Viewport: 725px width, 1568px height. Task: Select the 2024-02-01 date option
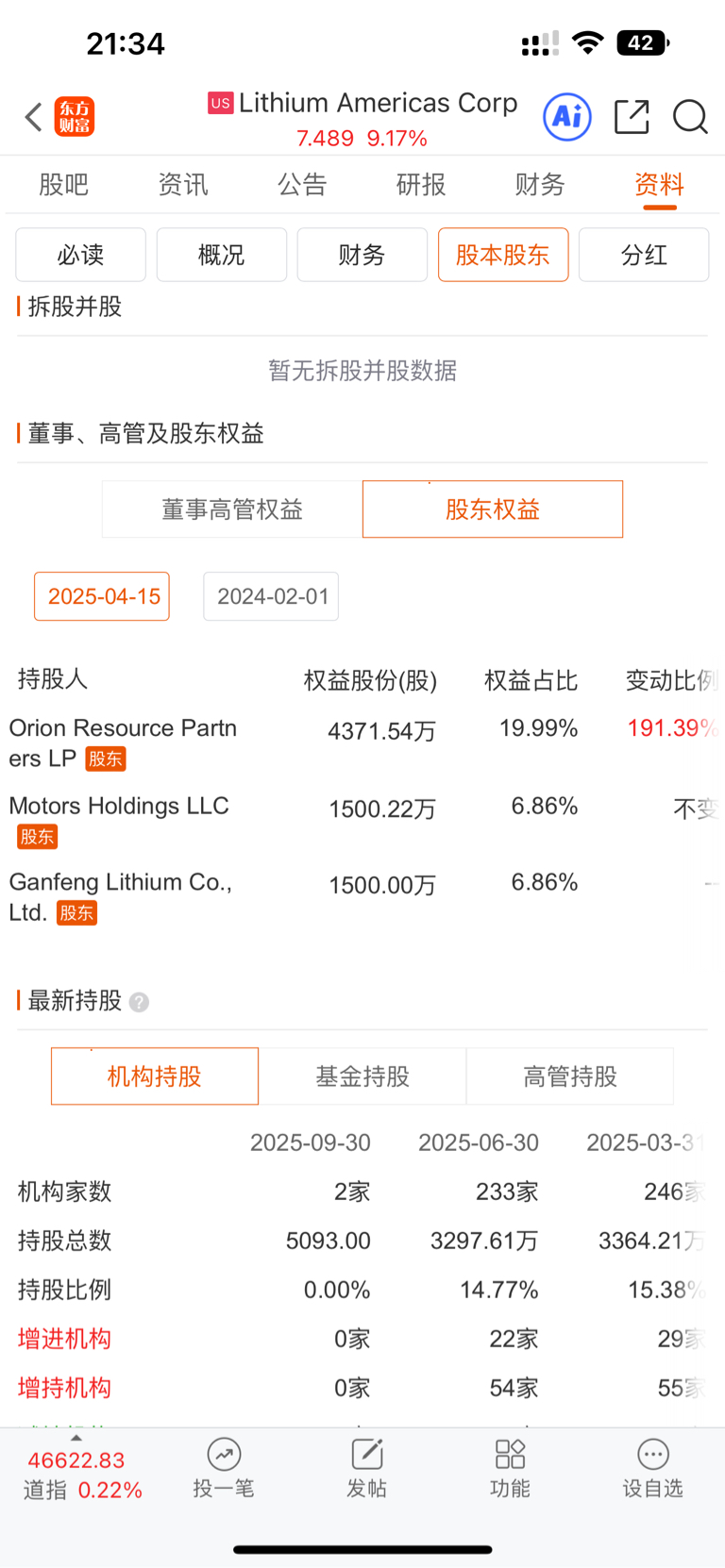click(272, 596)
